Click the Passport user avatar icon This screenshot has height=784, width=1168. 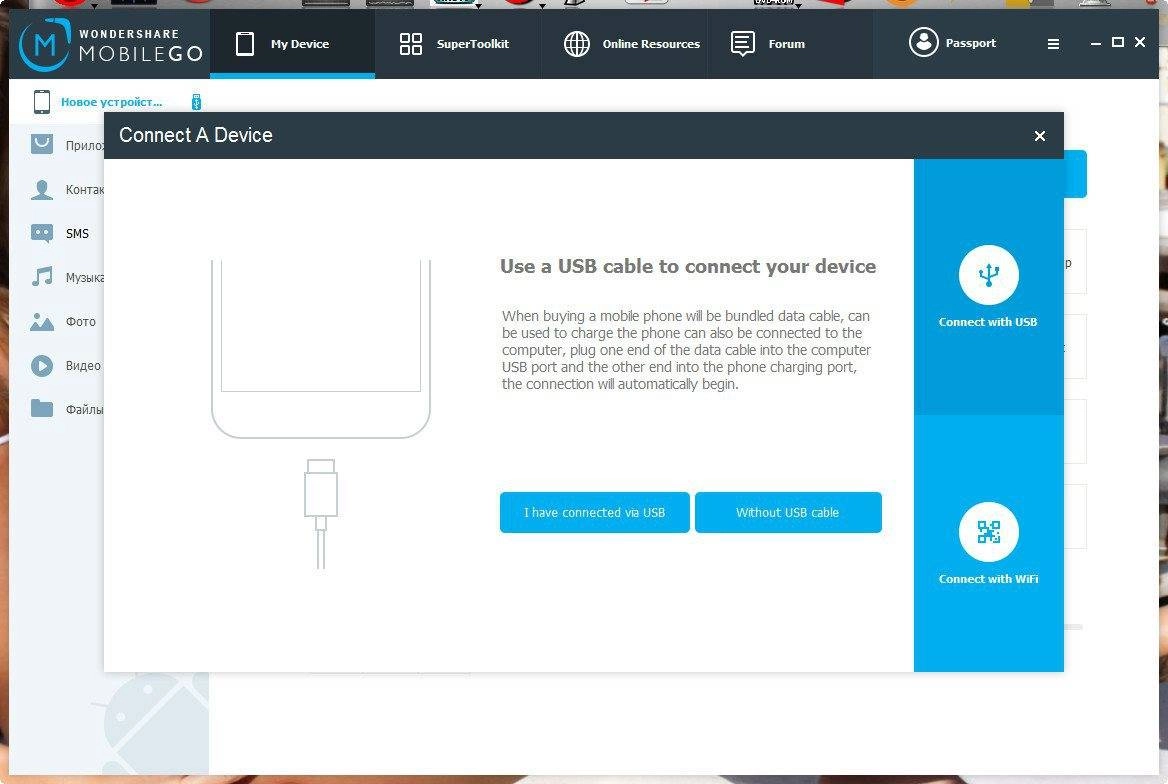click(924, 42)
